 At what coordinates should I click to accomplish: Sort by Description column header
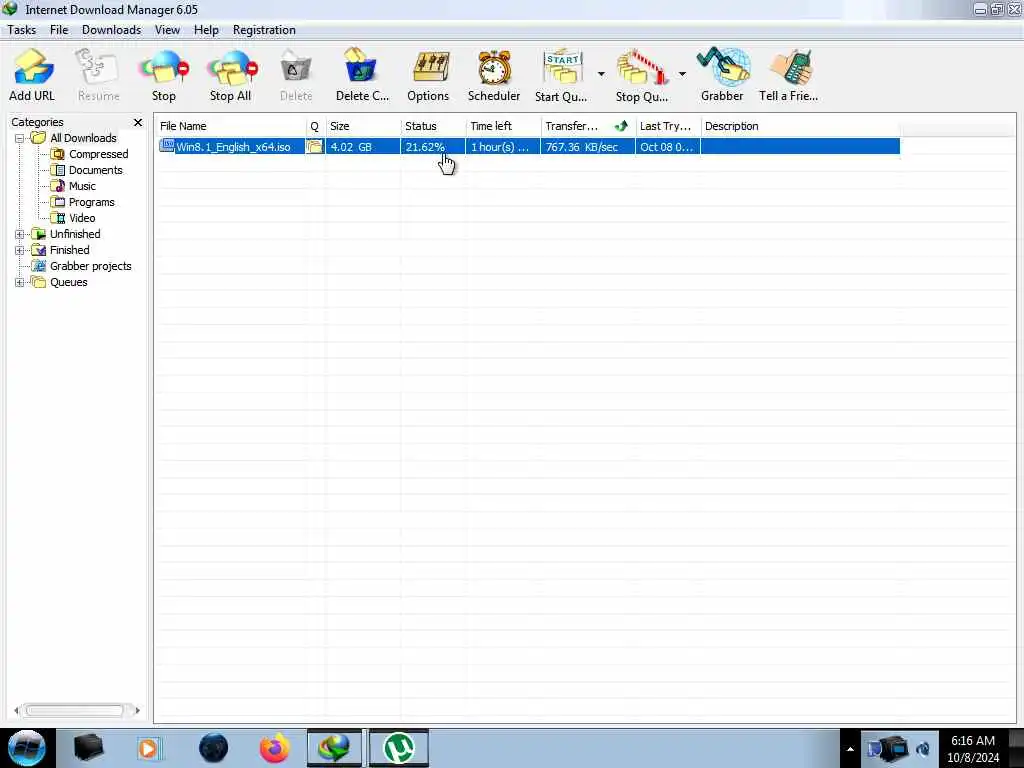[x=800, y=126]
